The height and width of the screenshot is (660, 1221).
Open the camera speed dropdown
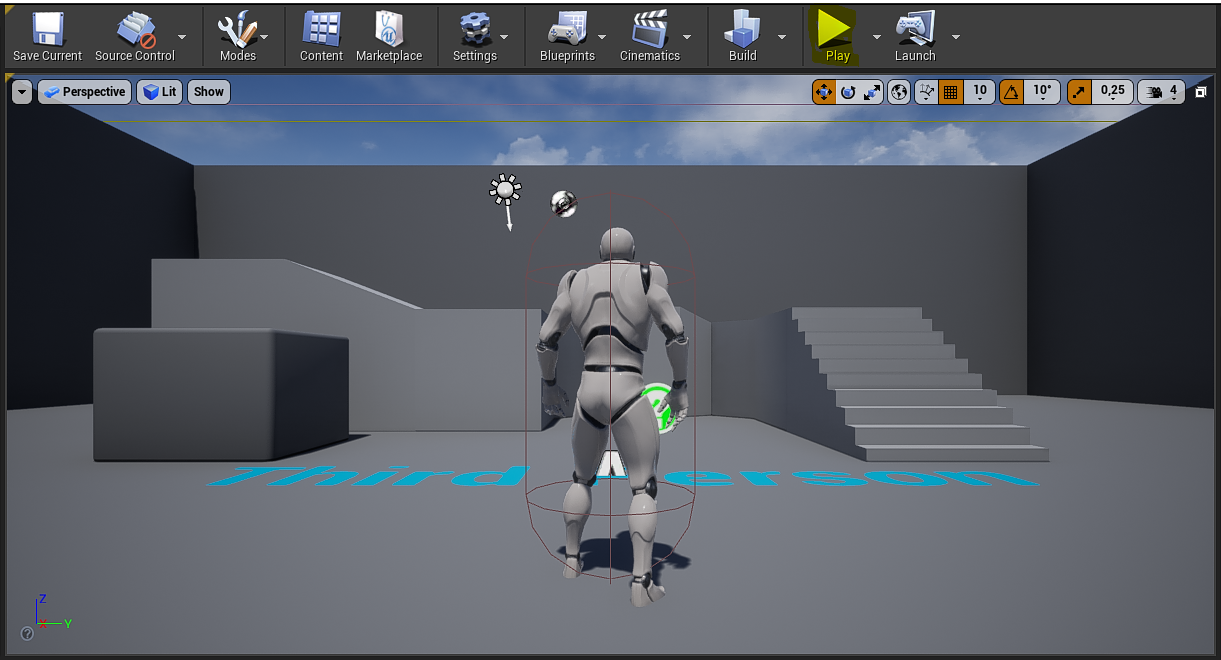1164,91
